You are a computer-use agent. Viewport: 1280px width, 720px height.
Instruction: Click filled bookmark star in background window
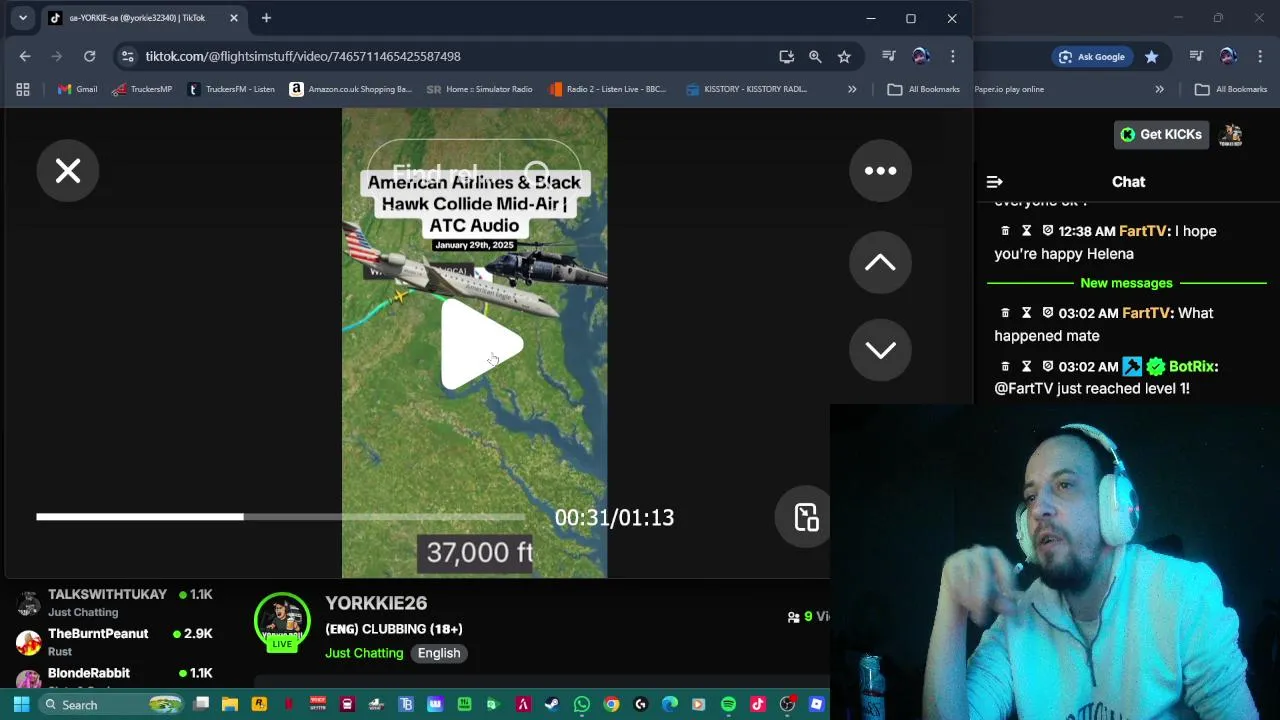pos(1152,56)
